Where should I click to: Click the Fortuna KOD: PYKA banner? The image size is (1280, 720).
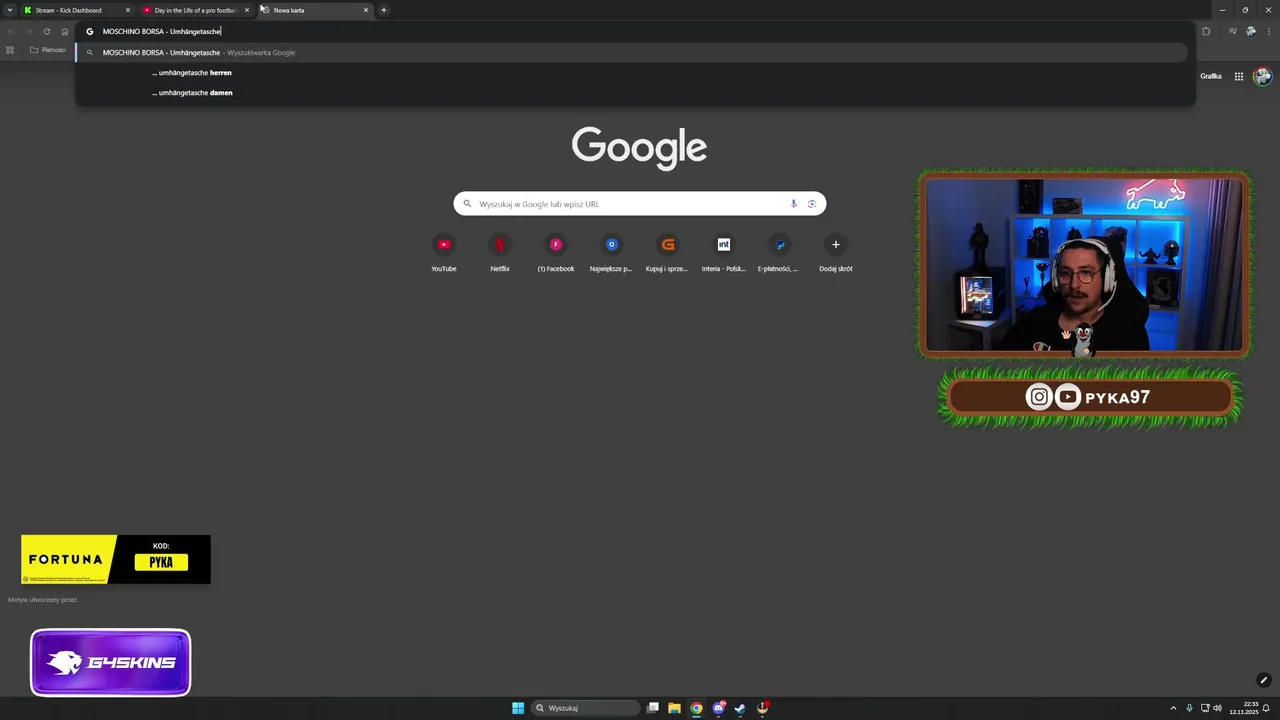tap(116, 559)
